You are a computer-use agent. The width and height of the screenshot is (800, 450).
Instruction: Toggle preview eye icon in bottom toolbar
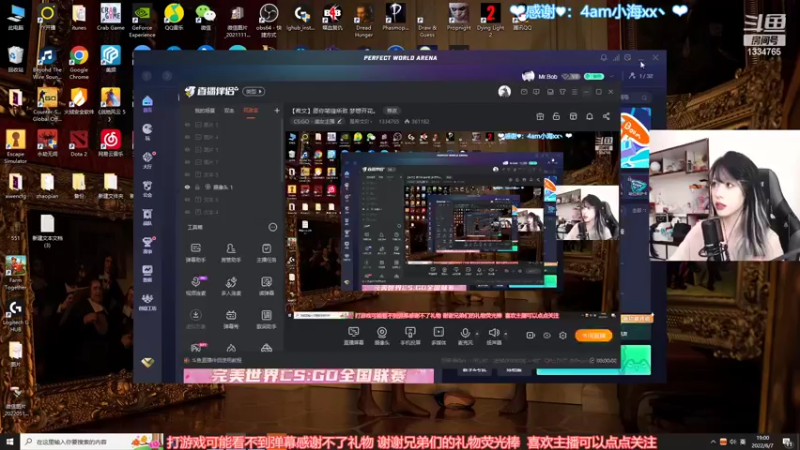coord(546,335)
